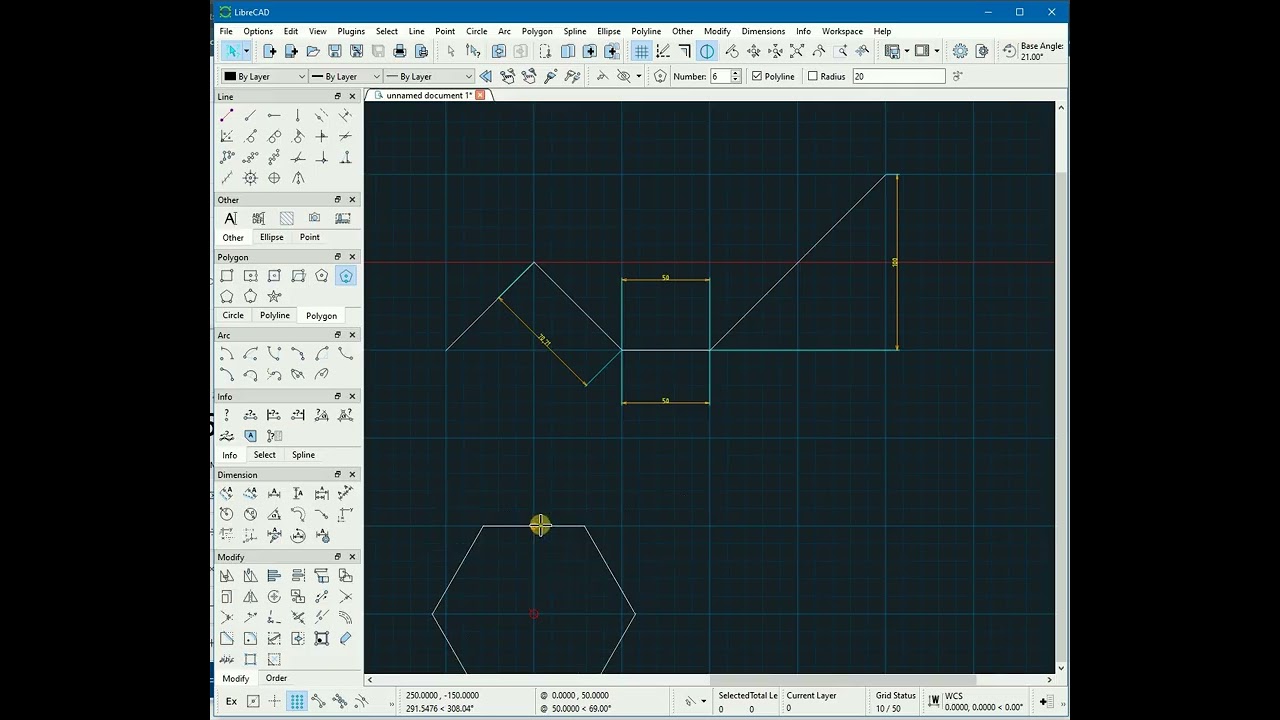Click the New document icon
This screenshot has height=720, width=1280.
coord(270,51)
